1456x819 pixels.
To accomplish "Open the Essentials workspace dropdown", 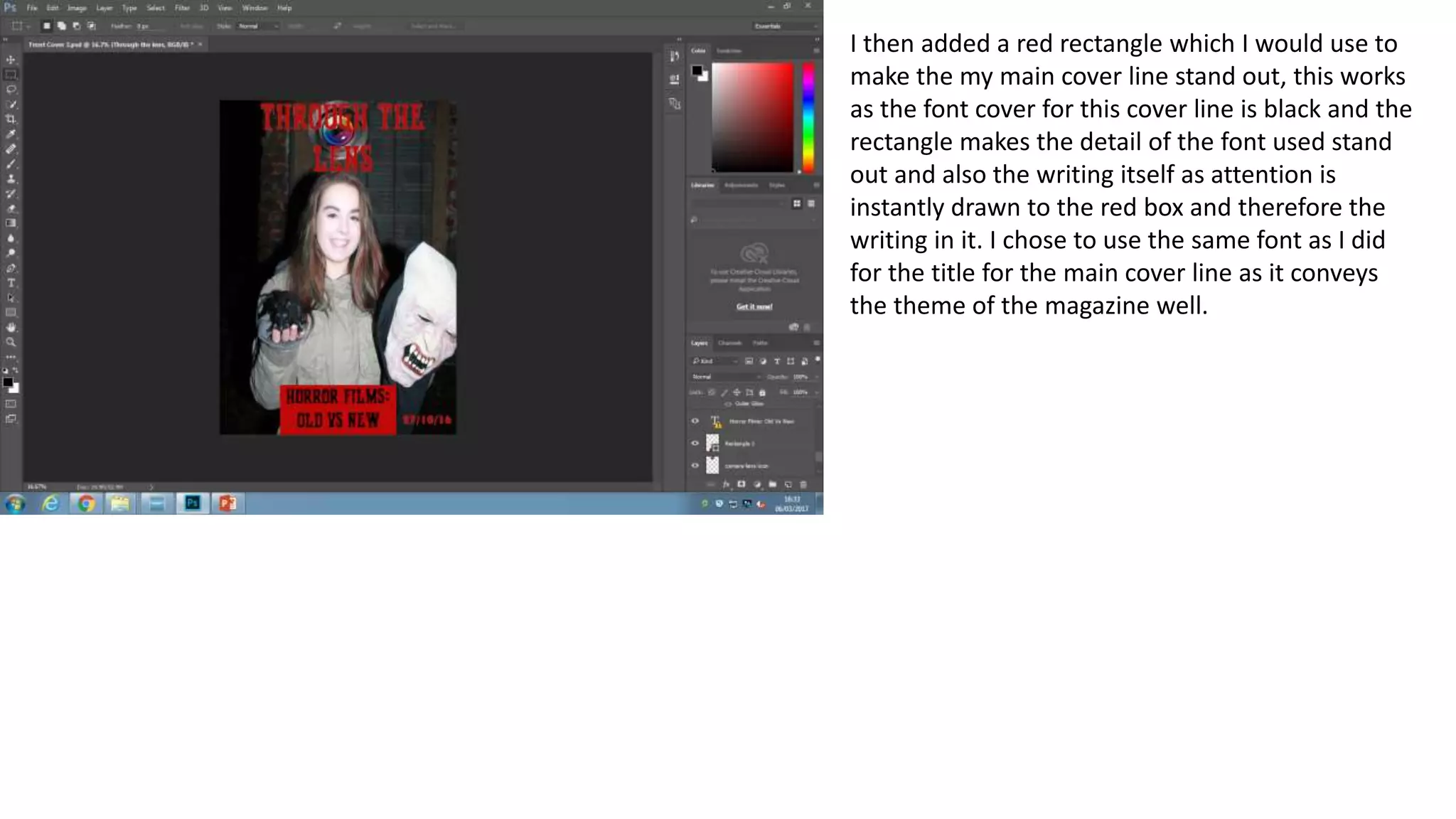I will [x=785, y=26].
